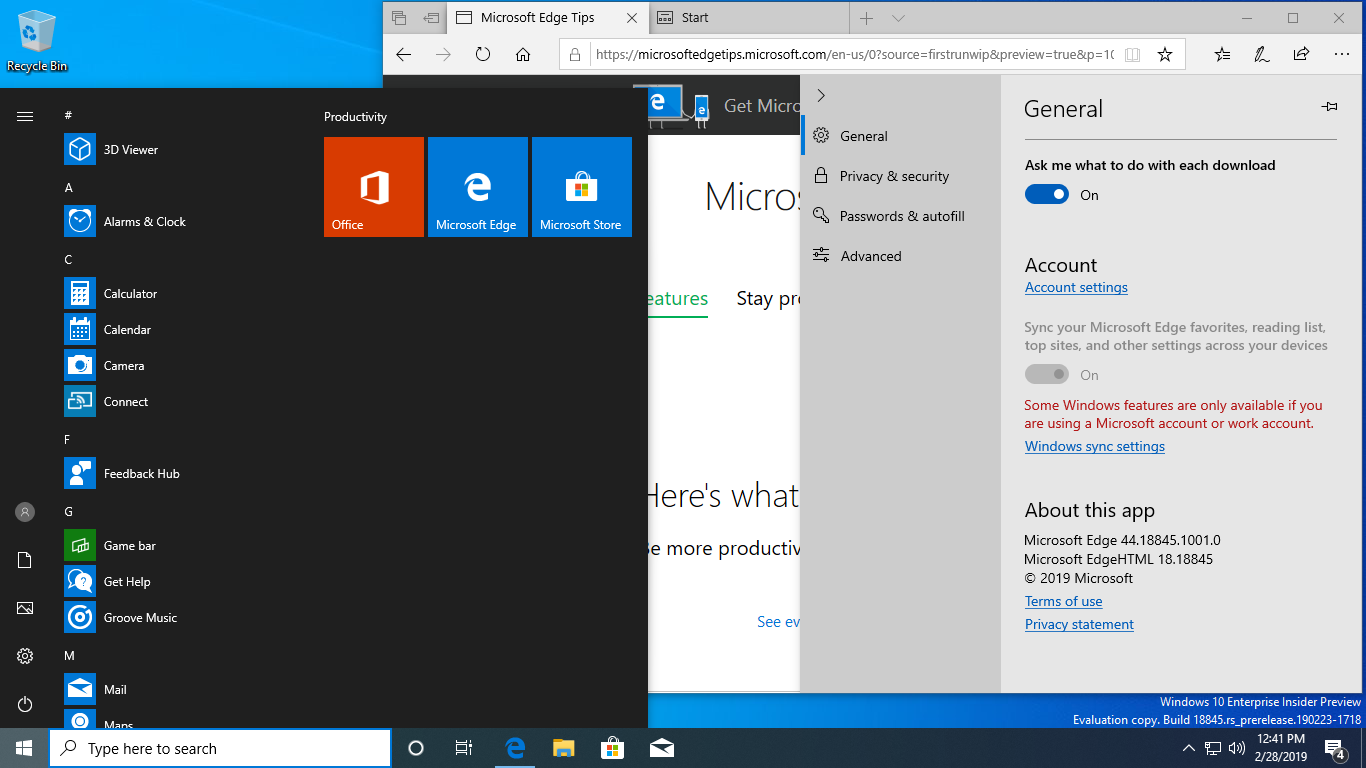Open Microsoft Store from taskbar
Viewport: 1366px width, 768px height.
pyautogui.click(x=612, y=748)
